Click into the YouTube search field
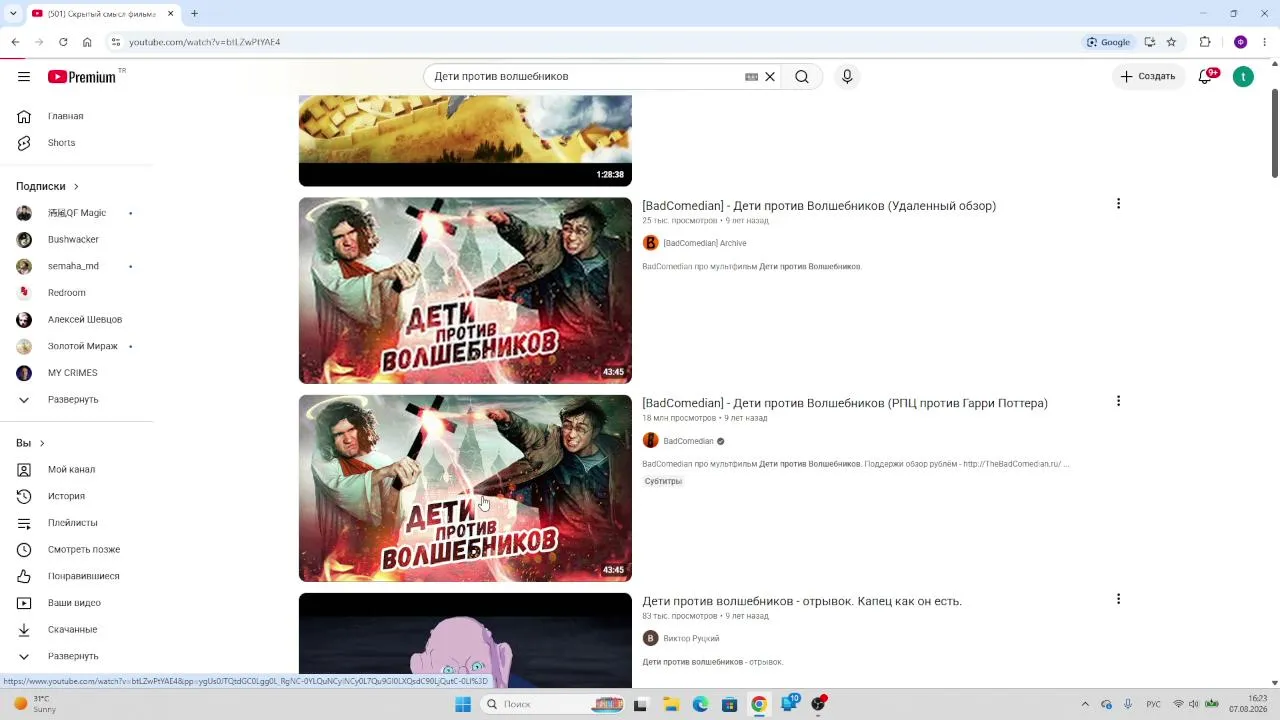Viewport: 1280px width, 720px height. (x=587, y=77)
